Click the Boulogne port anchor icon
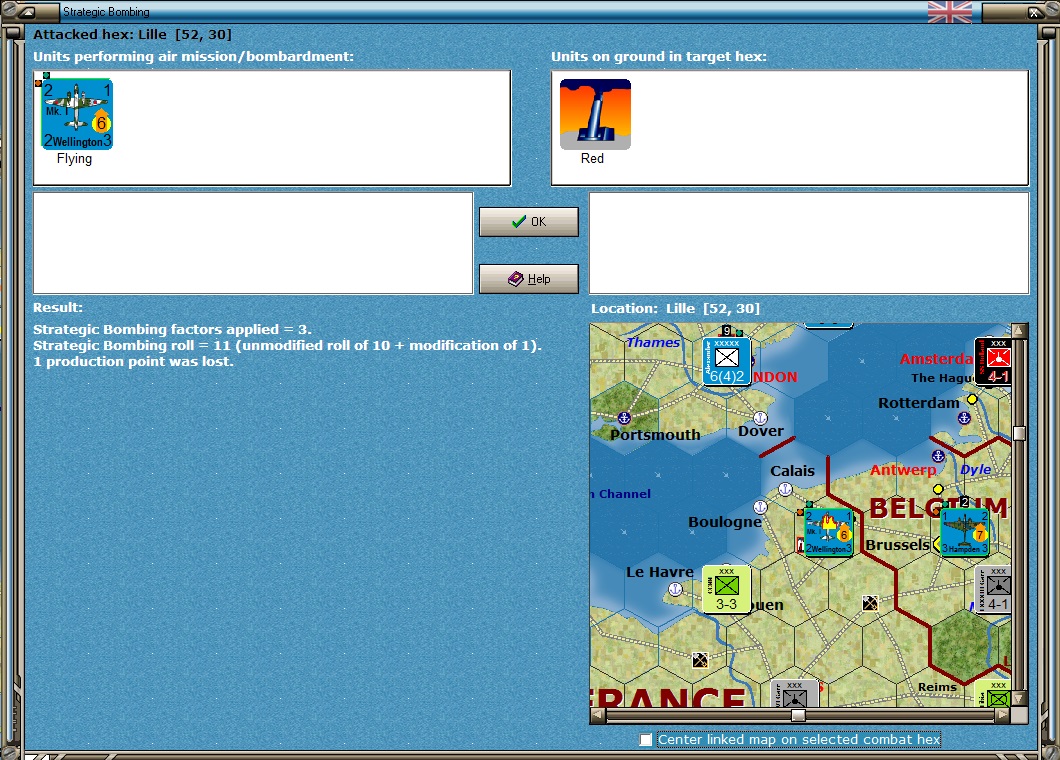This screenshot has height=760, width=1060. [x=760, y=506]
